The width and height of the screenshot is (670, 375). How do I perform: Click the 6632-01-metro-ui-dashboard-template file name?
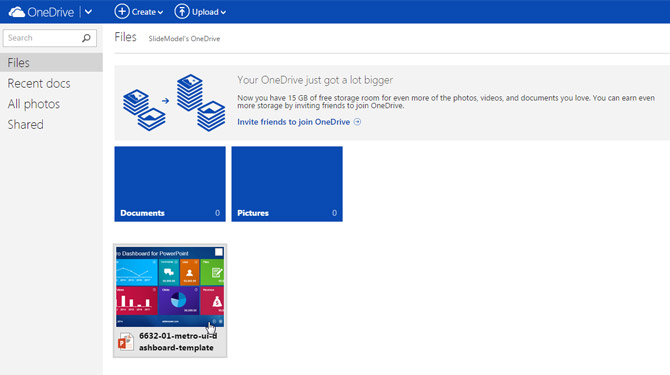[x=178, y=342]
